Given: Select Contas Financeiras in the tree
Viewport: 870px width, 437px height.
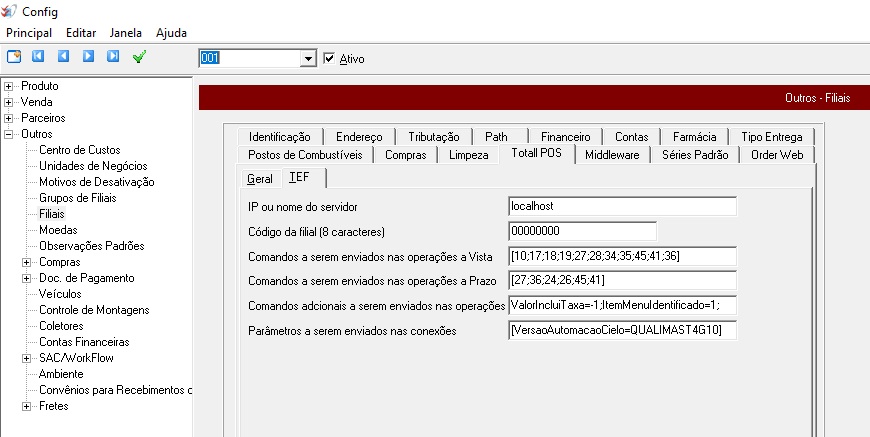Looking at the screenshot, I should (x=84, y=342).
